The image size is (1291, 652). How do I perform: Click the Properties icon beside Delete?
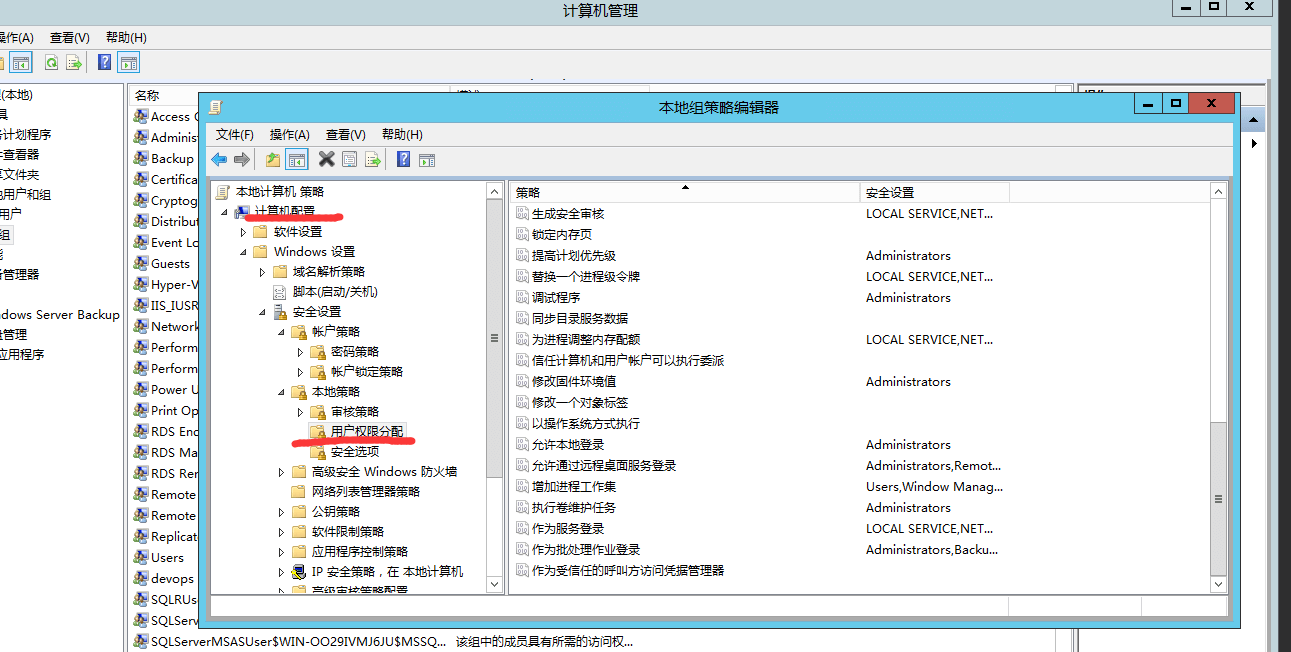point(349,160)
